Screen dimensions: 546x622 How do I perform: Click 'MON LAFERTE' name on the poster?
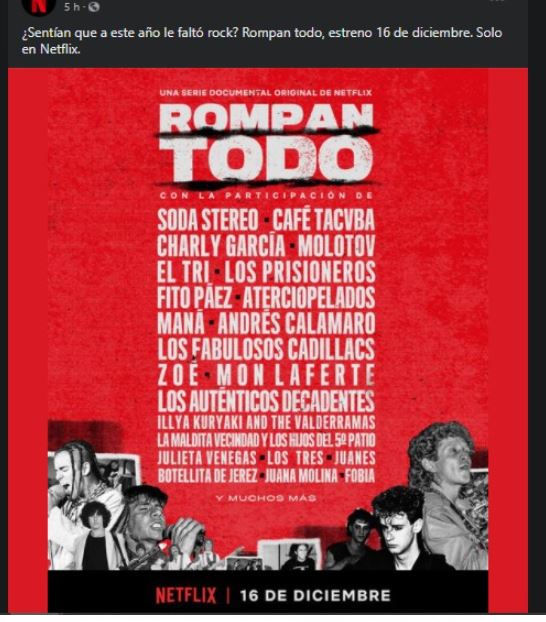point(296,375)
